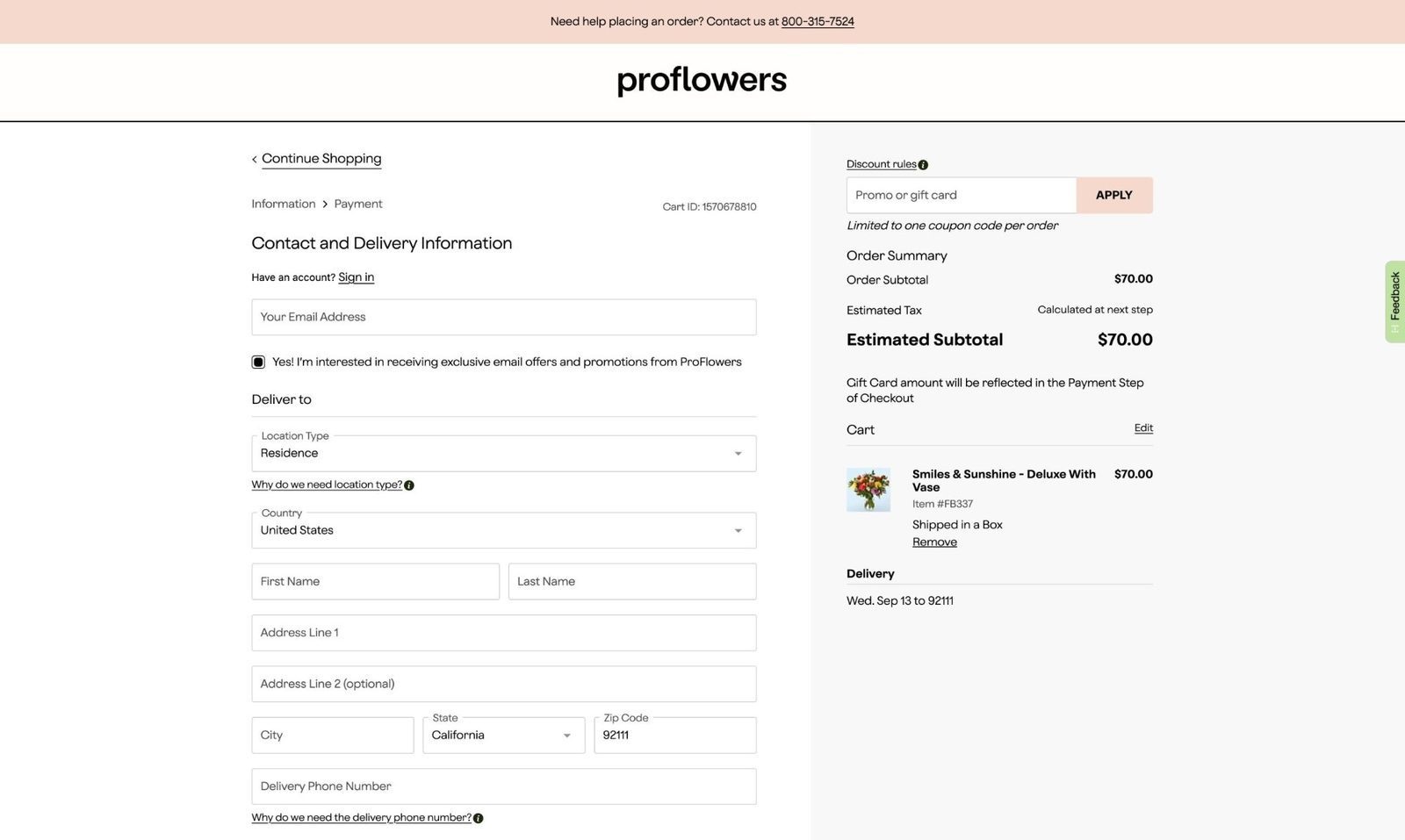This screenshot has height=840, width=1405.
Task: Click the info icon beside delivery phone number question
Action: pos(479,817)
